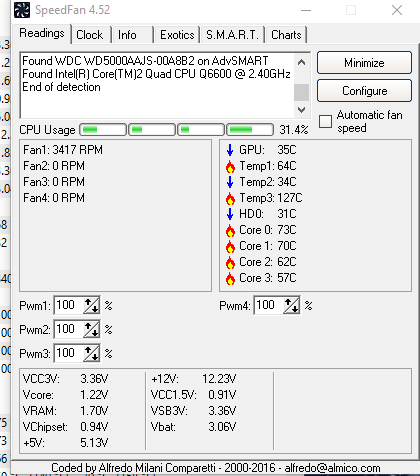Select the Fan2: 0 RPM reading
The height and width of the screenshot is (476, 420).
tap(54, 166)
